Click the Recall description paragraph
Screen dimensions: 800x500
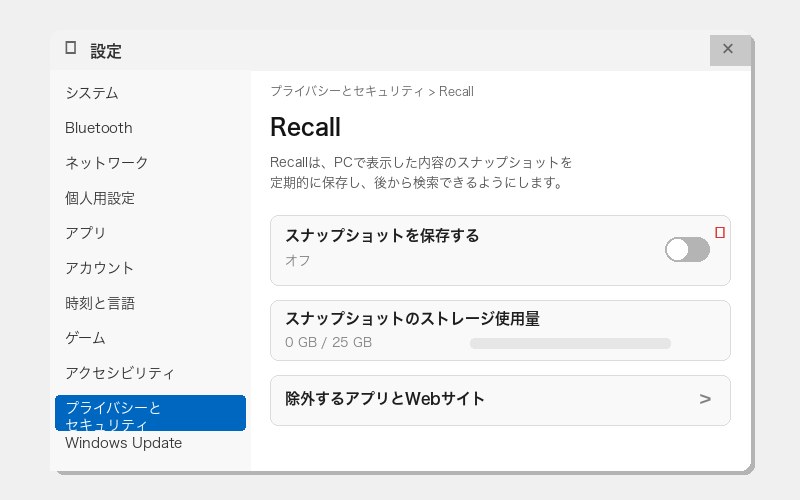(x=421, y=172)
